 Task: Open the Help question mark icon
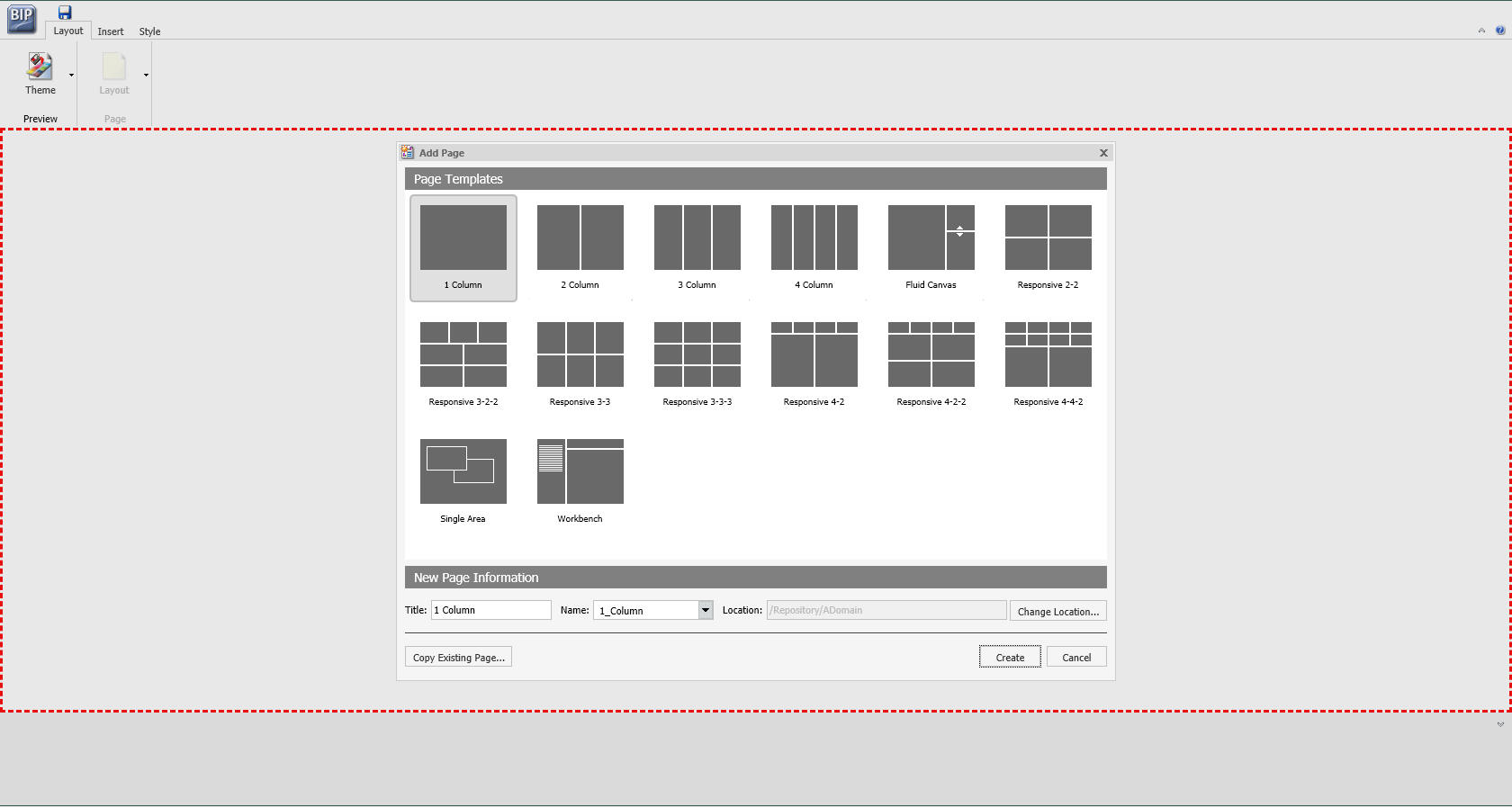pos(1499,31)
